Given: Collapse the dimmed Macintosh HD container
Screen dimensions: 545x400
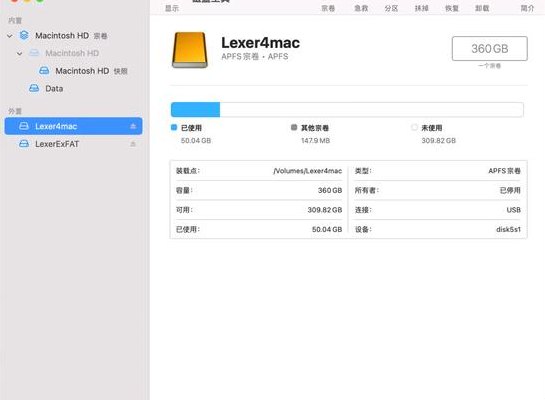Looking at the screenshot, I should point(20,53).
